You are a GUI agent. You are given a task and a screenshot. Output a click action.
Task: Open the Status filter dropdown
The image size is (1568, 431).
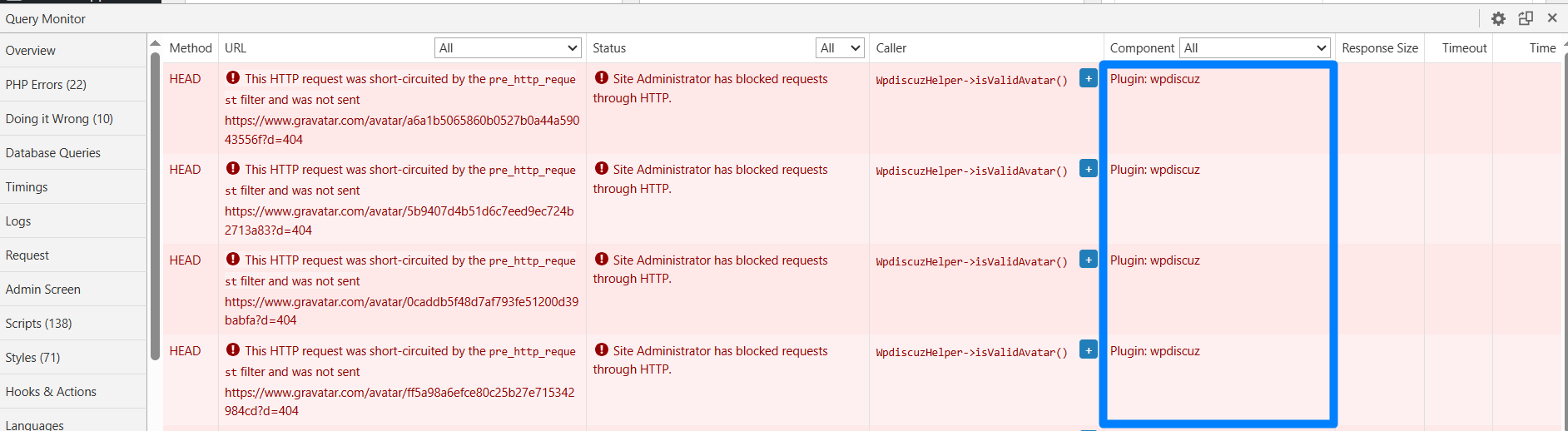tap(840, 48)
